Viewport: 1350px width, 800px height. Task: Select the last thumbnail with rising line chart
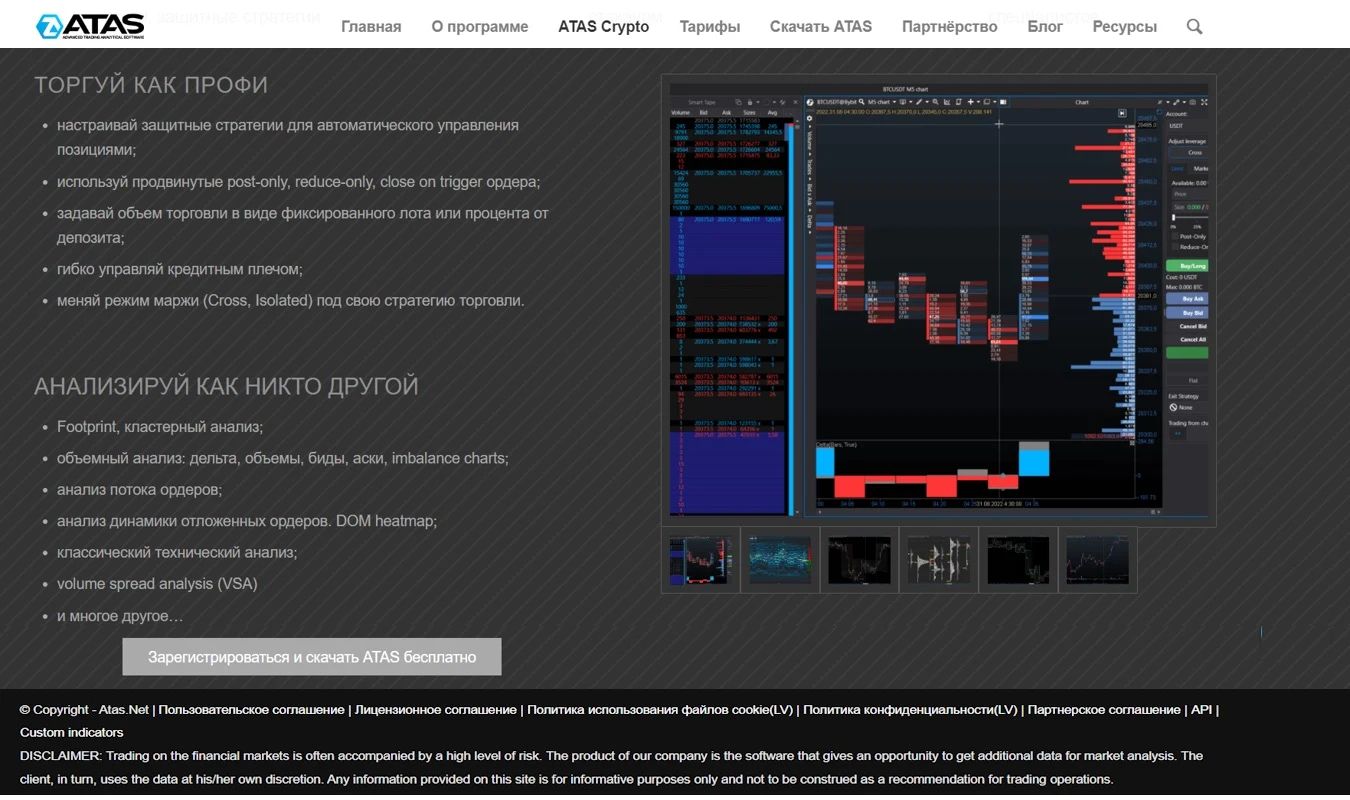[x=1098, y=560]
